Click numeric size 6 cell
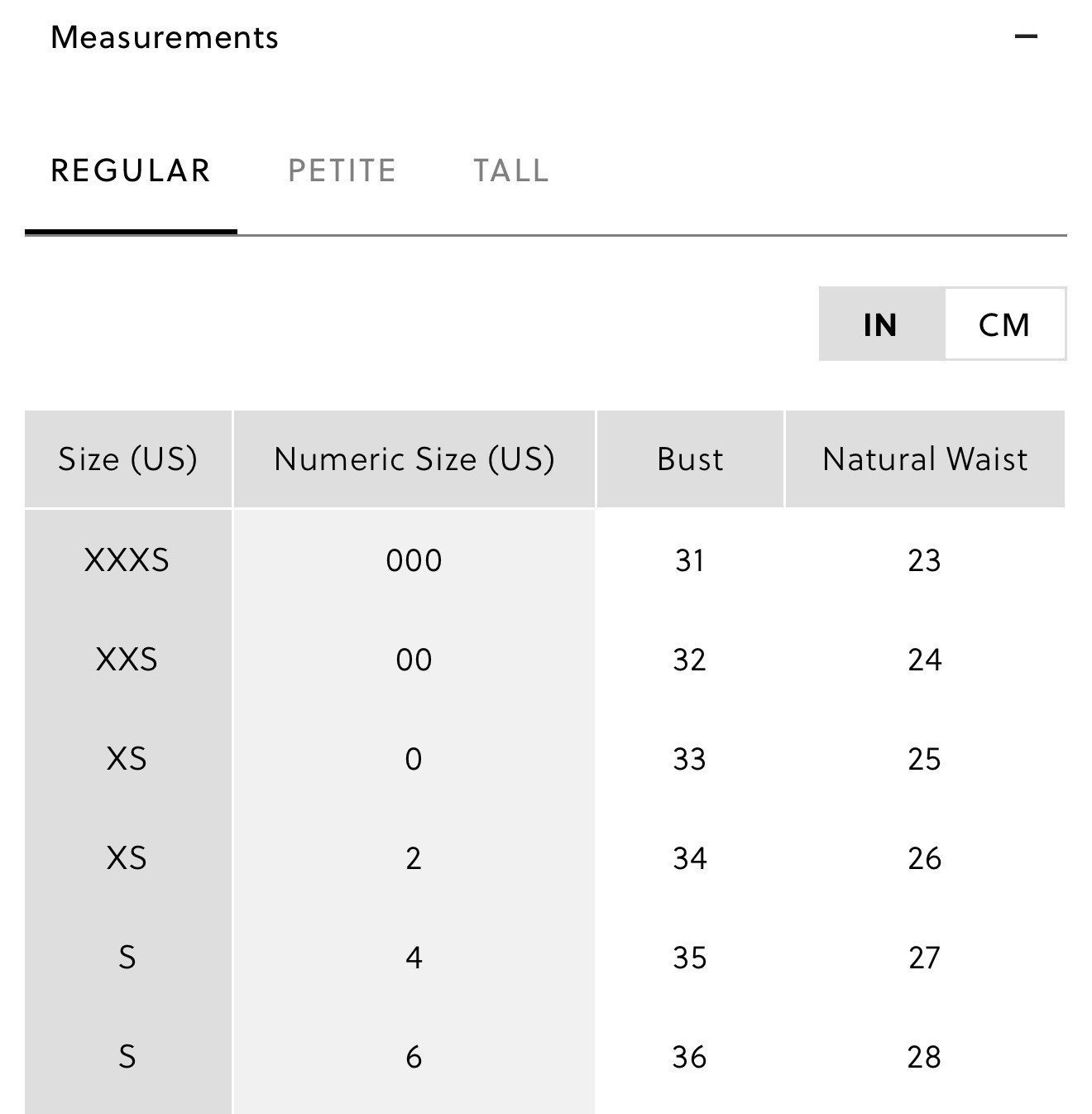Image resolution: width=1092 pixels, height=1114 pixels. 414,1057
